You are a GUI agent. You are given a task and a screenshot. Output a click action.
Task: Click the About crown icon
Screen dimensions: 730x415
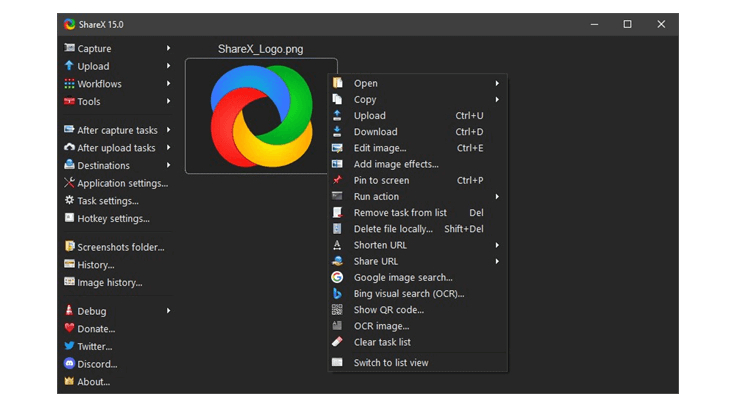tap(69, 381)
